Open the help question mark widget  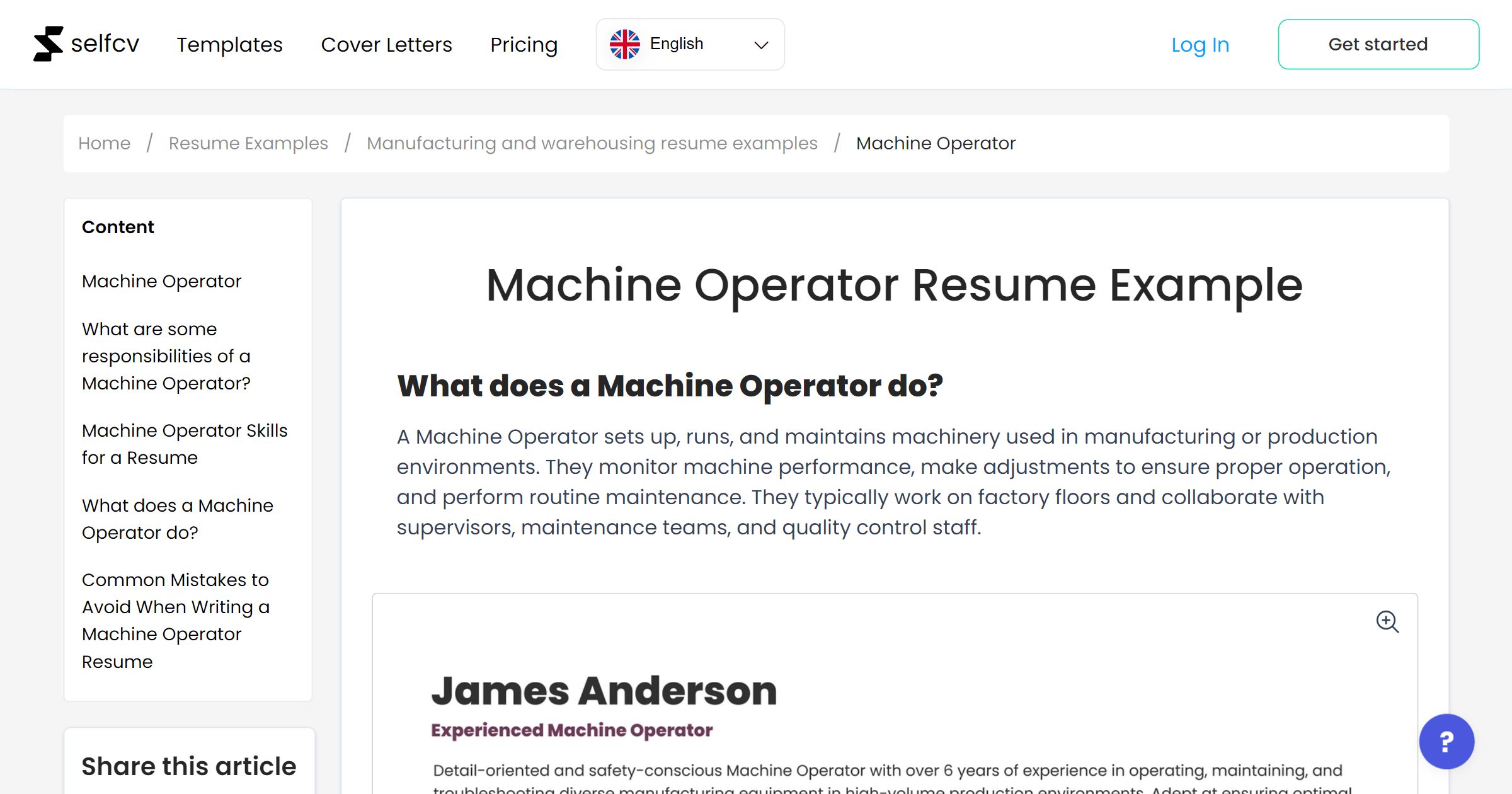pyautogui.click(x=1446, y=742)
